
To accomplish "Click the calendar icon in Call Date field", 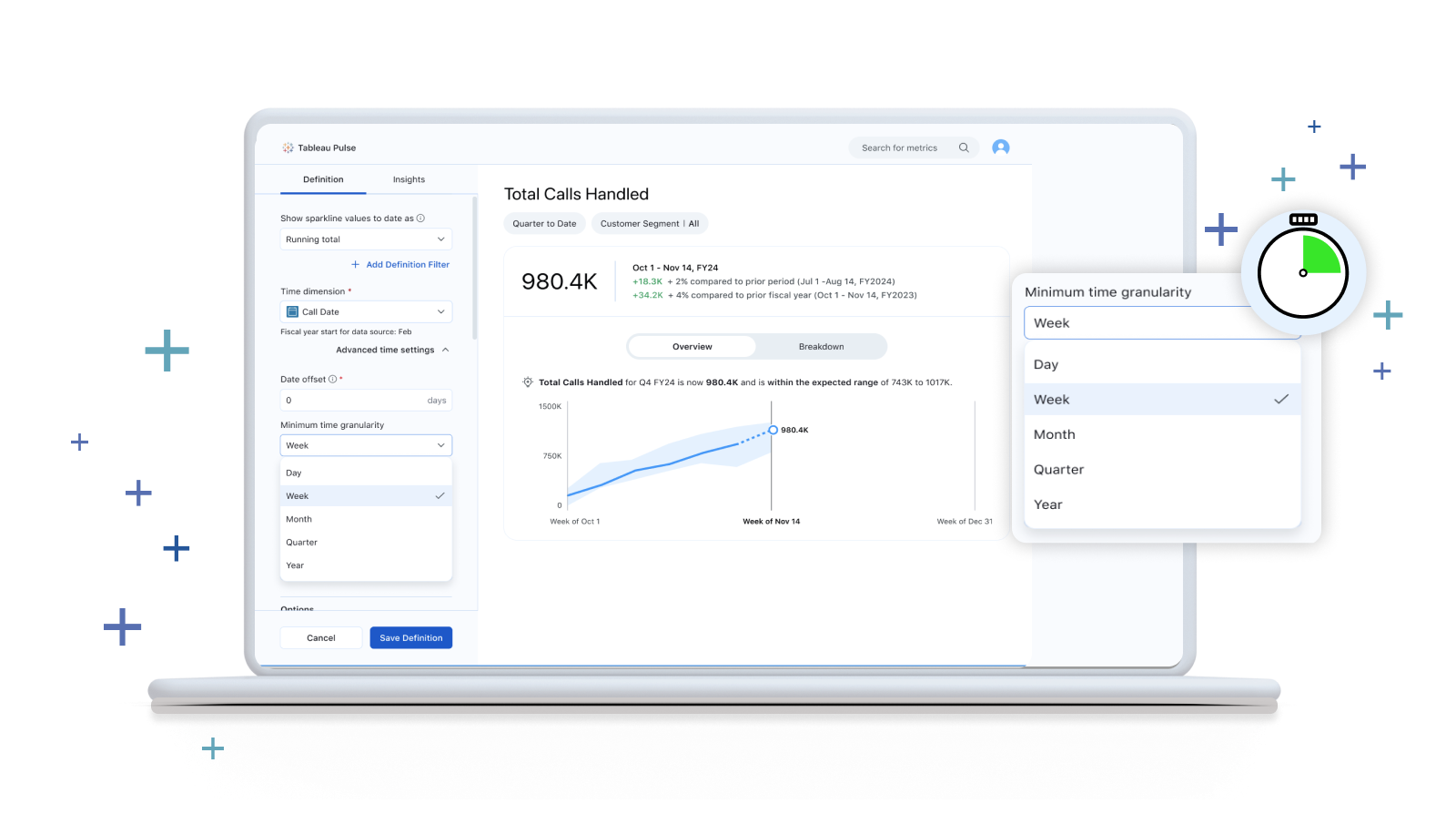I will click(x=293, y=311).
